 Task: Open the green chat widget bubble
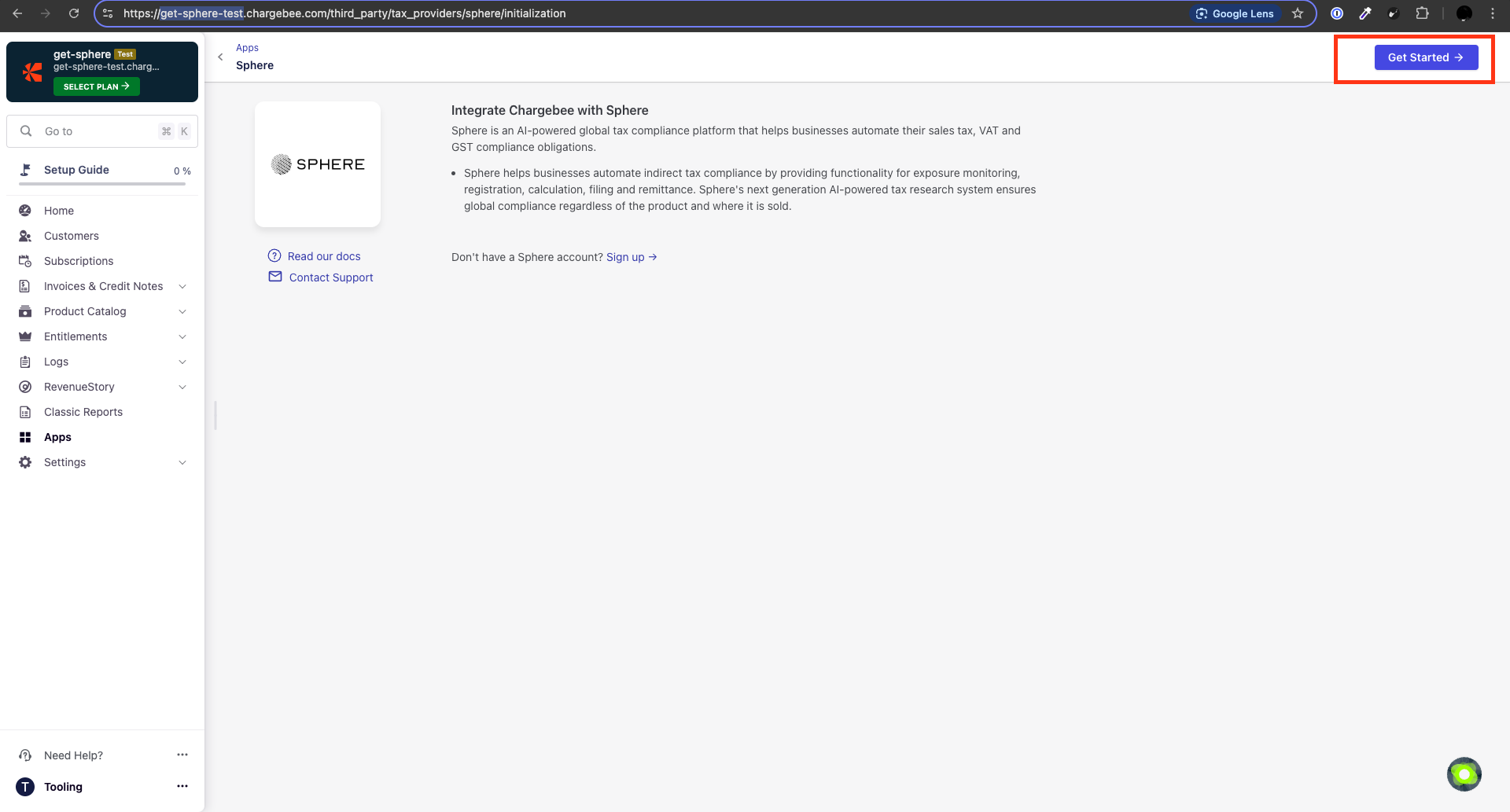pos(1464,774)
